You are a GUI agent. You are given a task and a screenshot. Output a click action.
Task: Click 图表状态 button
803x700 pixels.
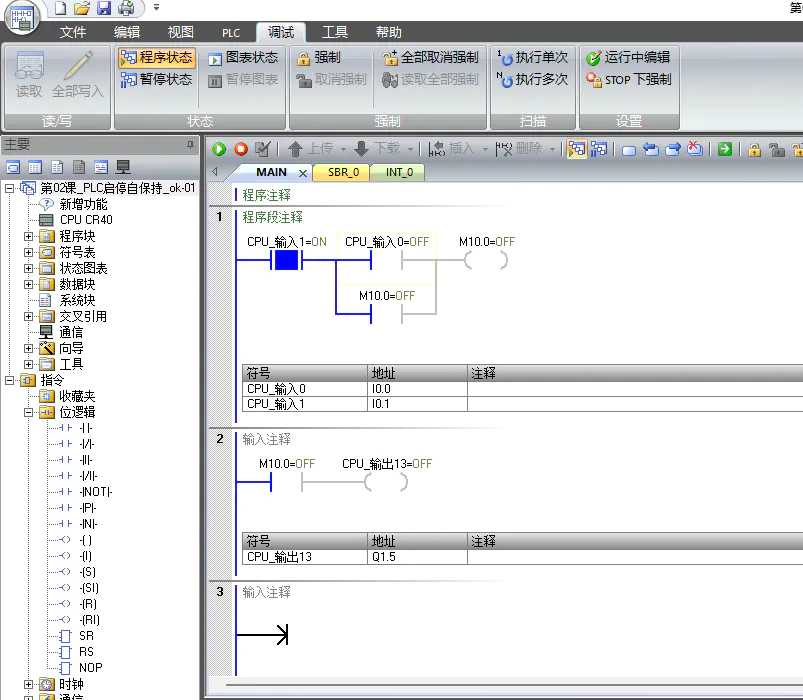(x=243, y=57)
